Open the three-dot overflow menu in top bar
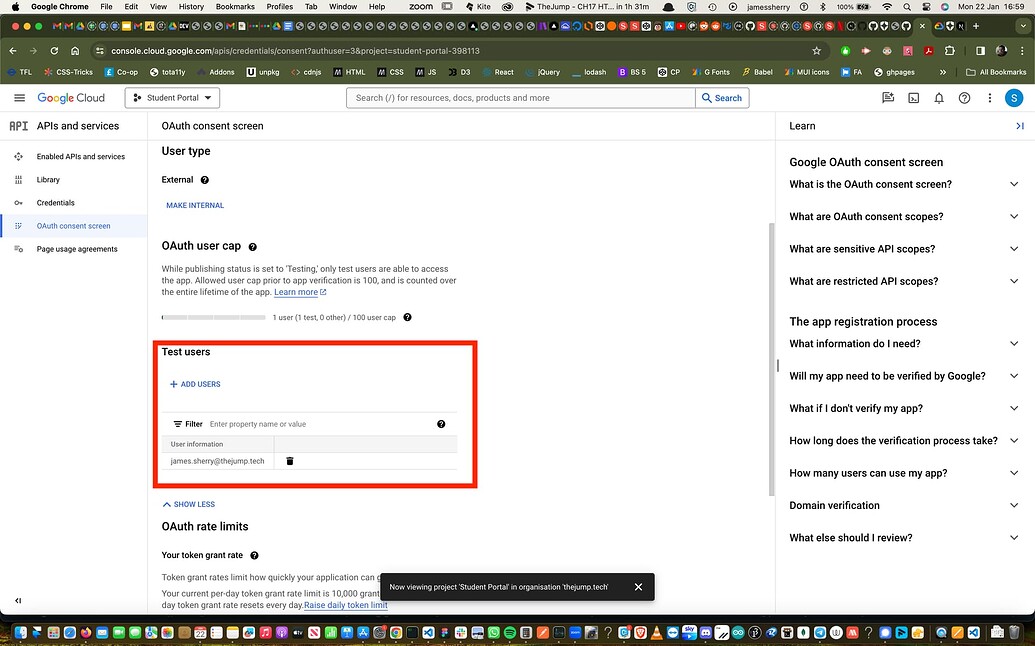 pyautogui.click(x=989, y=97)
